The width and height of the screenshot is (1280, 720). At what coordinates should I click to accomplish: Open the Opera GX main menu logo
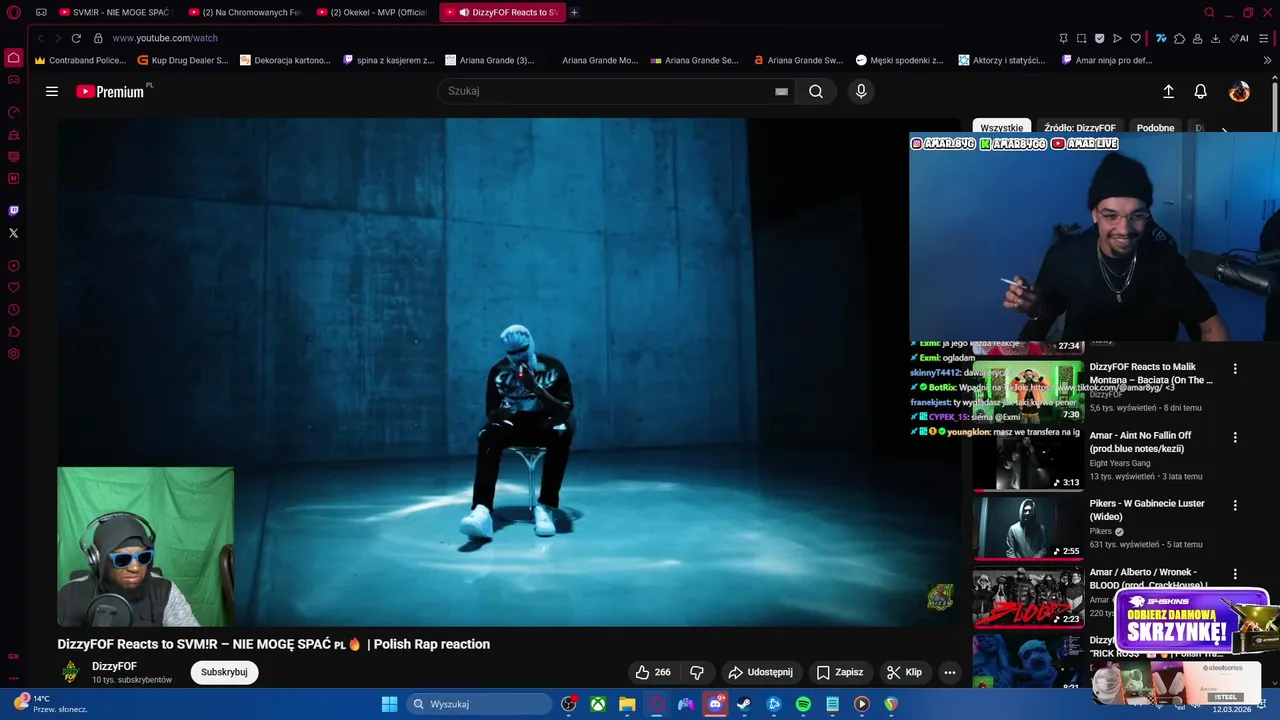point(14,12)
